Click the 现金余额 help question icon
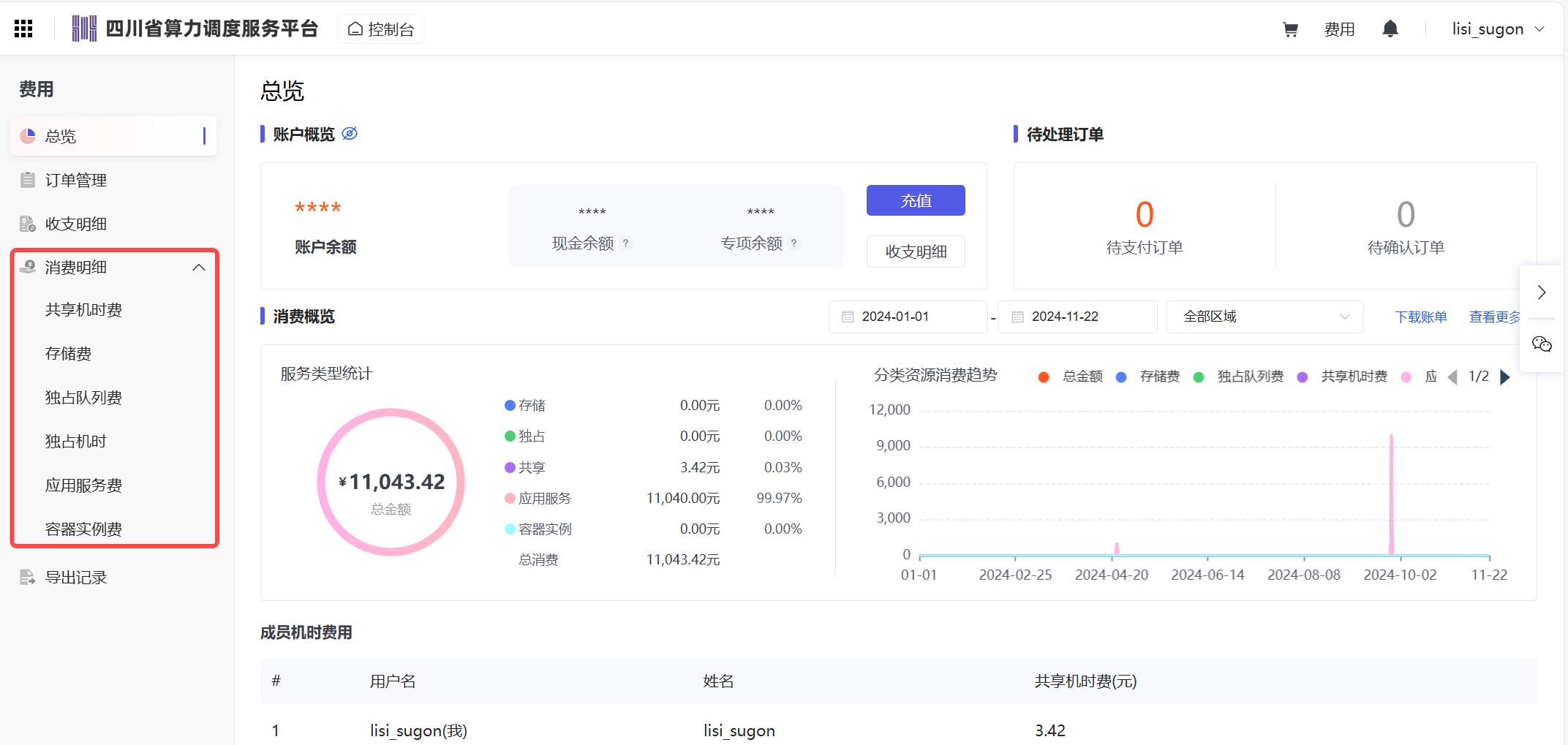The width and height of the screenshot is (1568, 745). coord(626,243)
